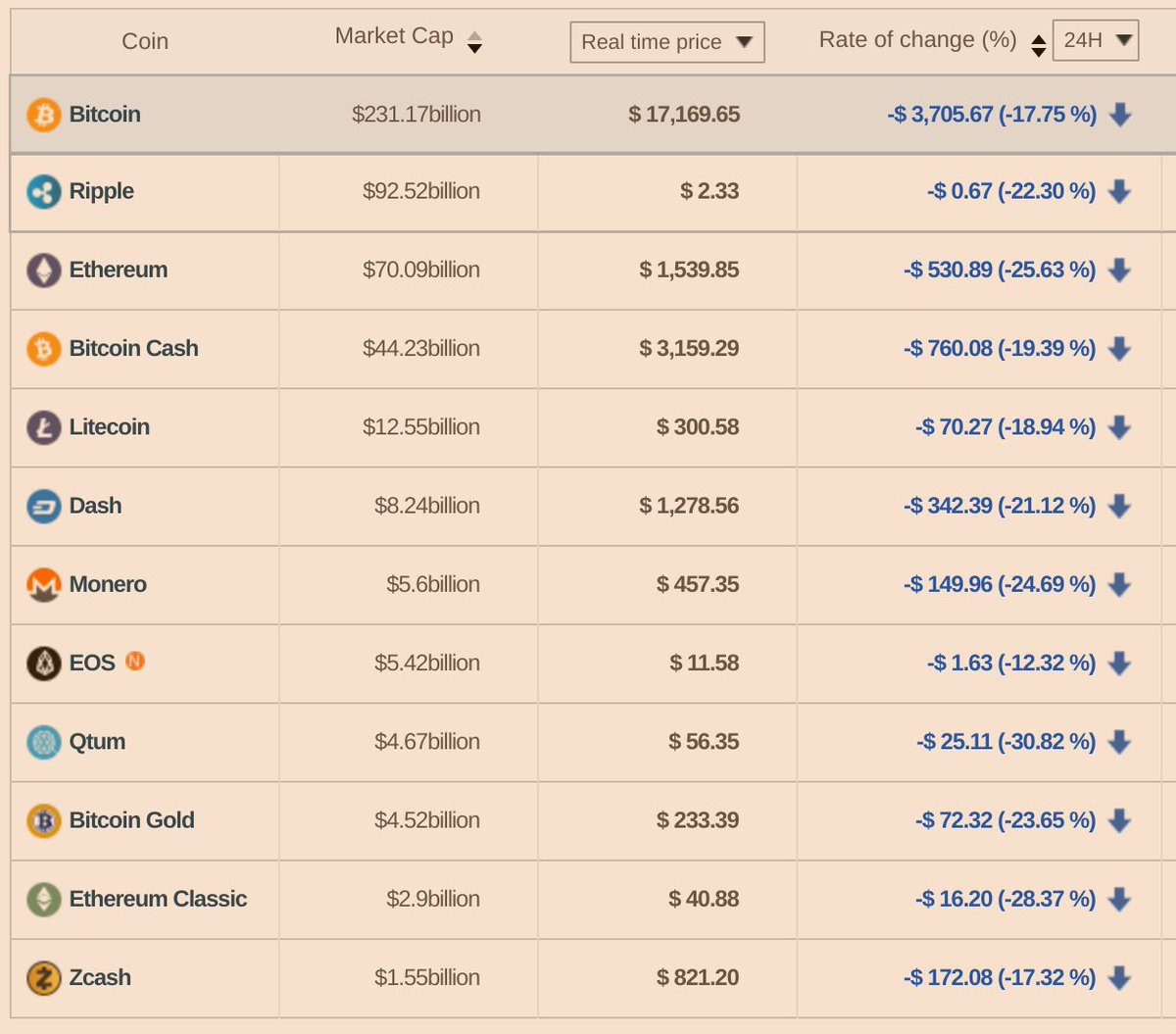The width and height of the screenshot is (1176, 1034).
Task: Click the Monero logo icon
Action: pos(43,584)
